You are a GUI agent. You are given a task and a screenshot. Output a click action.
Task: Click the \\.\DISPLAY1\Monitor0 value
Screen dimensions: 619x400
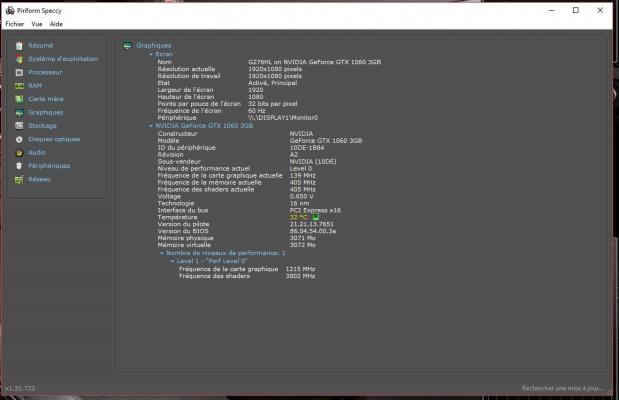[283, 118]
